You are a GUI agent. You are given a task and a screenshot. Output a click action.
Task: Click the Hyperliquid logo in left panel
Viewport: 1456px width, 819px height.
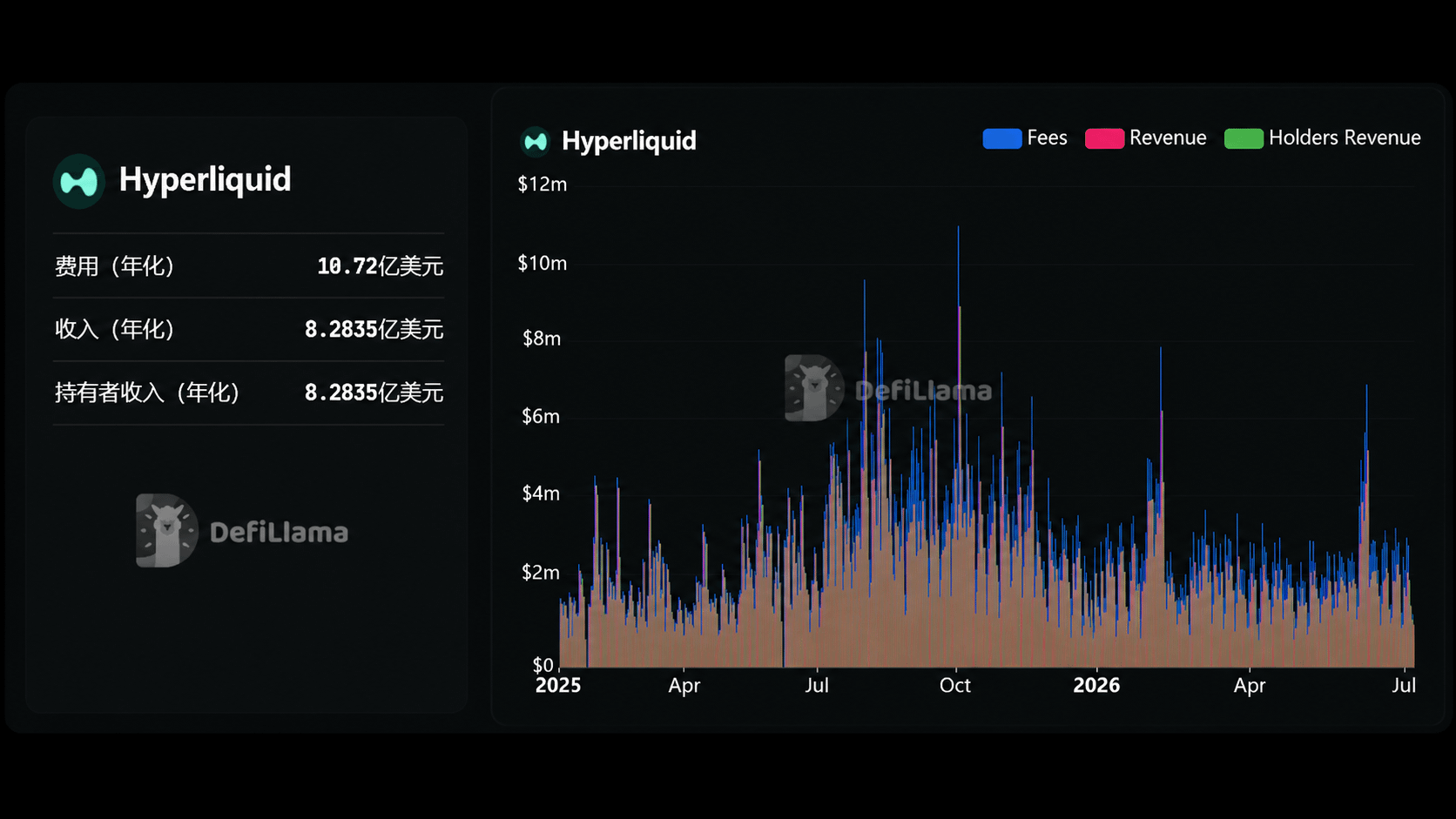pyautogui.click(x=79, y=181)
